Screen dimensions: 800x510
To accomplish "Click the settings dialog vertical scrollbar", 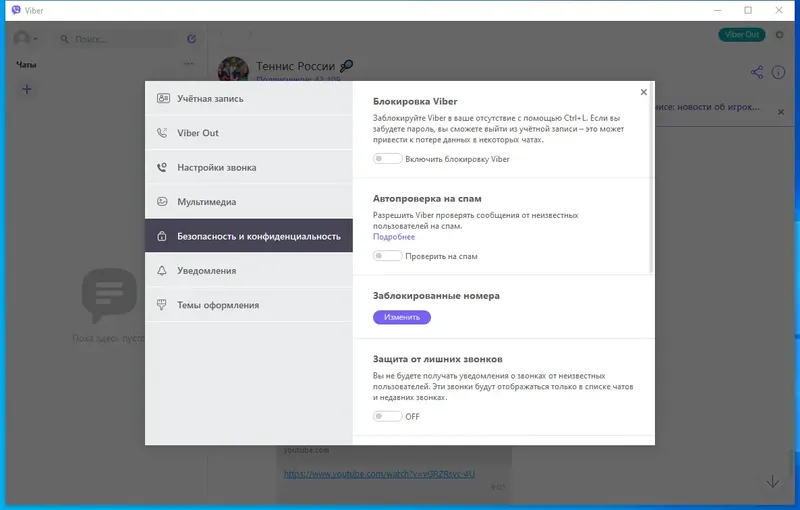I will pos(651,178).
